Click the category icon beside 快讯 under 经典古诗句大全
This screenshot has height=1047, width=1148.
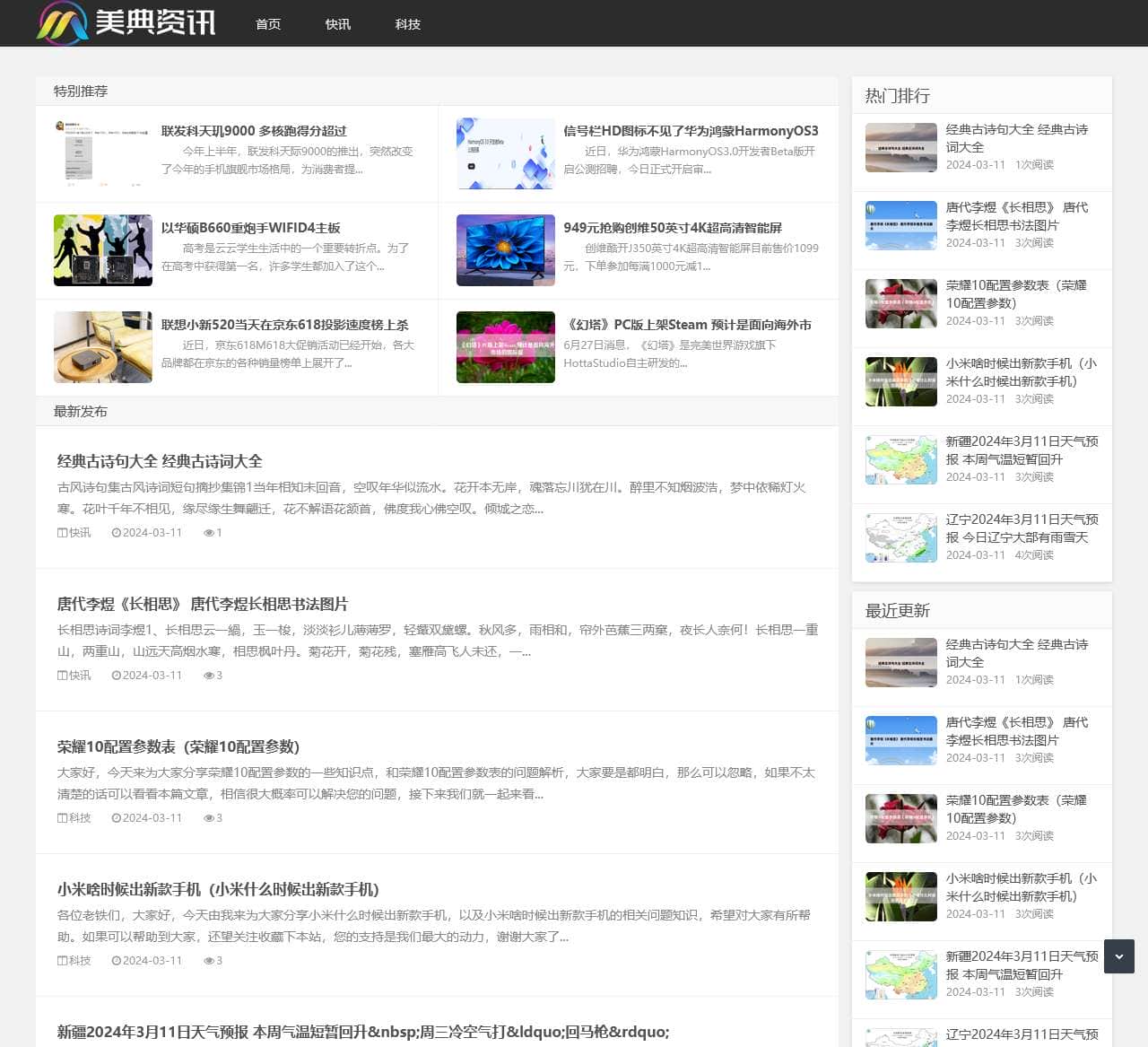click(x=60, y=532)
